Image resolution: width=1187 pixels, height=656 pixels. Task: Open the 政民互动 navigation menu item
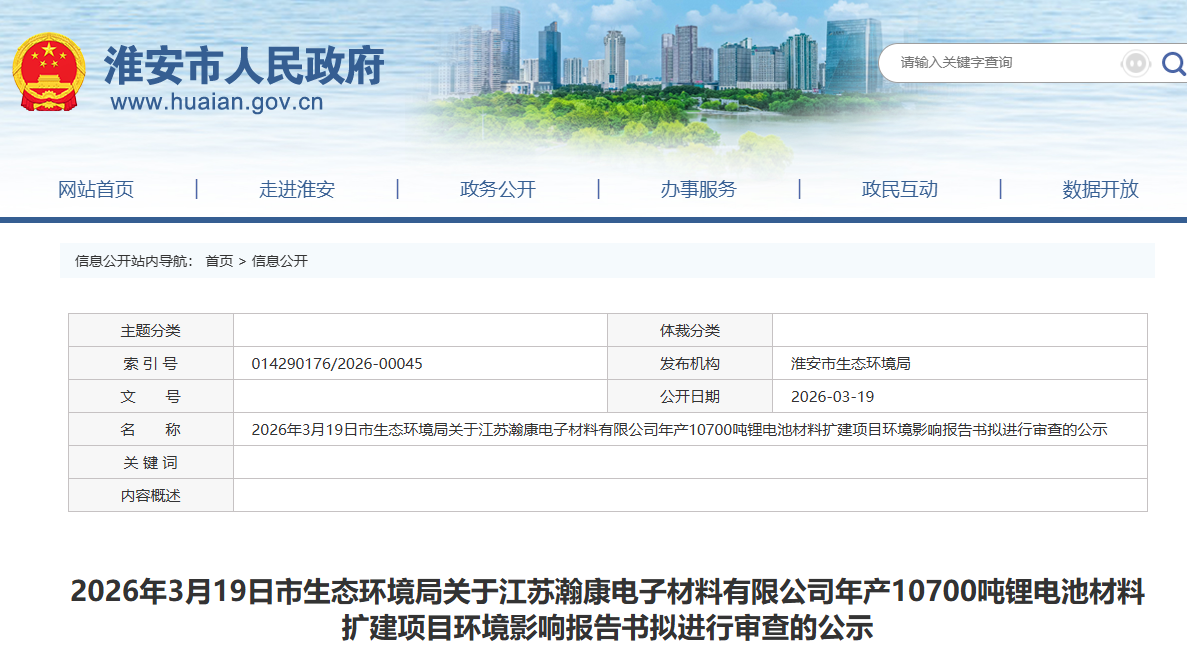click(898, 188)
